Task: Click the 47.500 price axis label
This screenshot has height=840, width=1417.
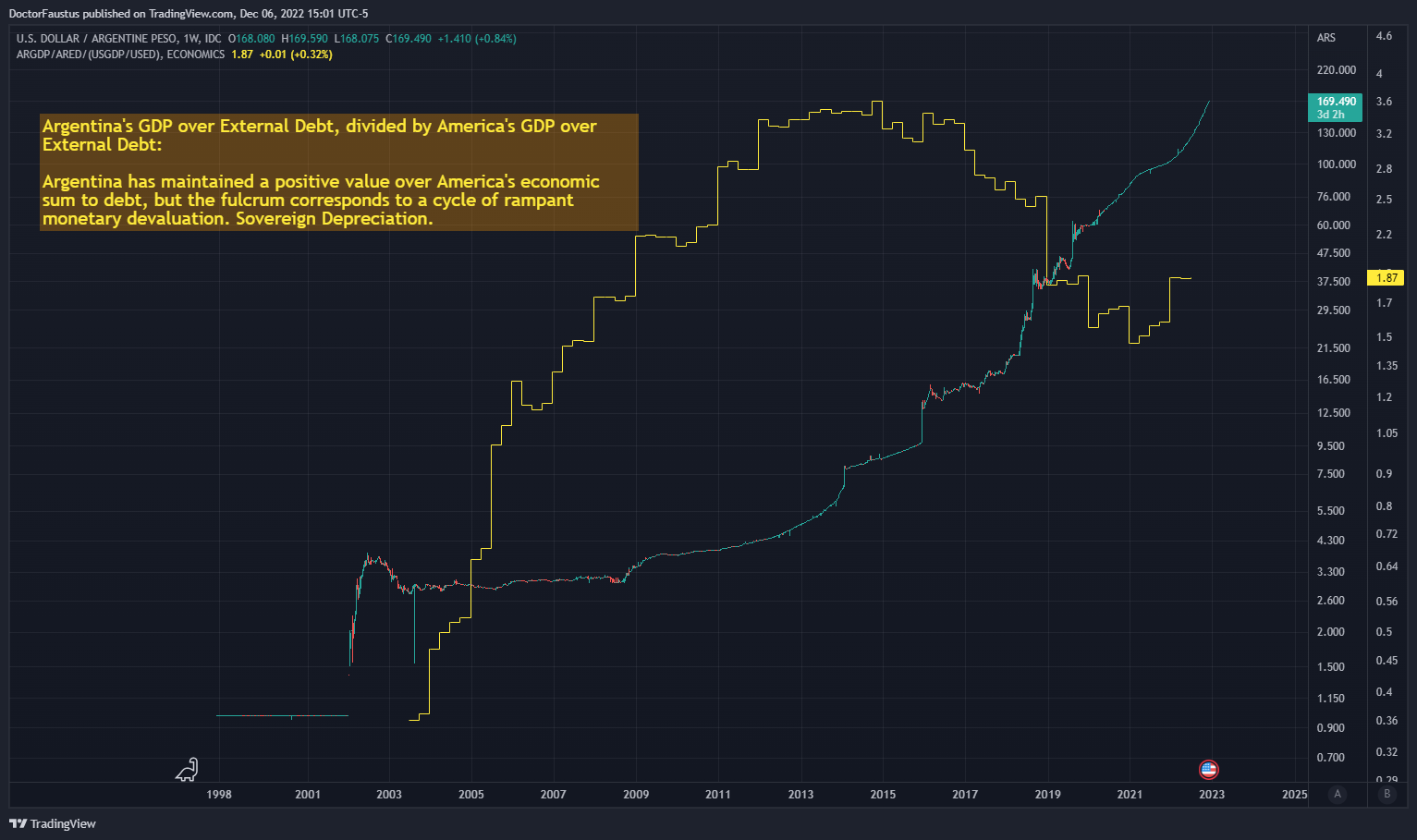Action: tap(1334, 253)
